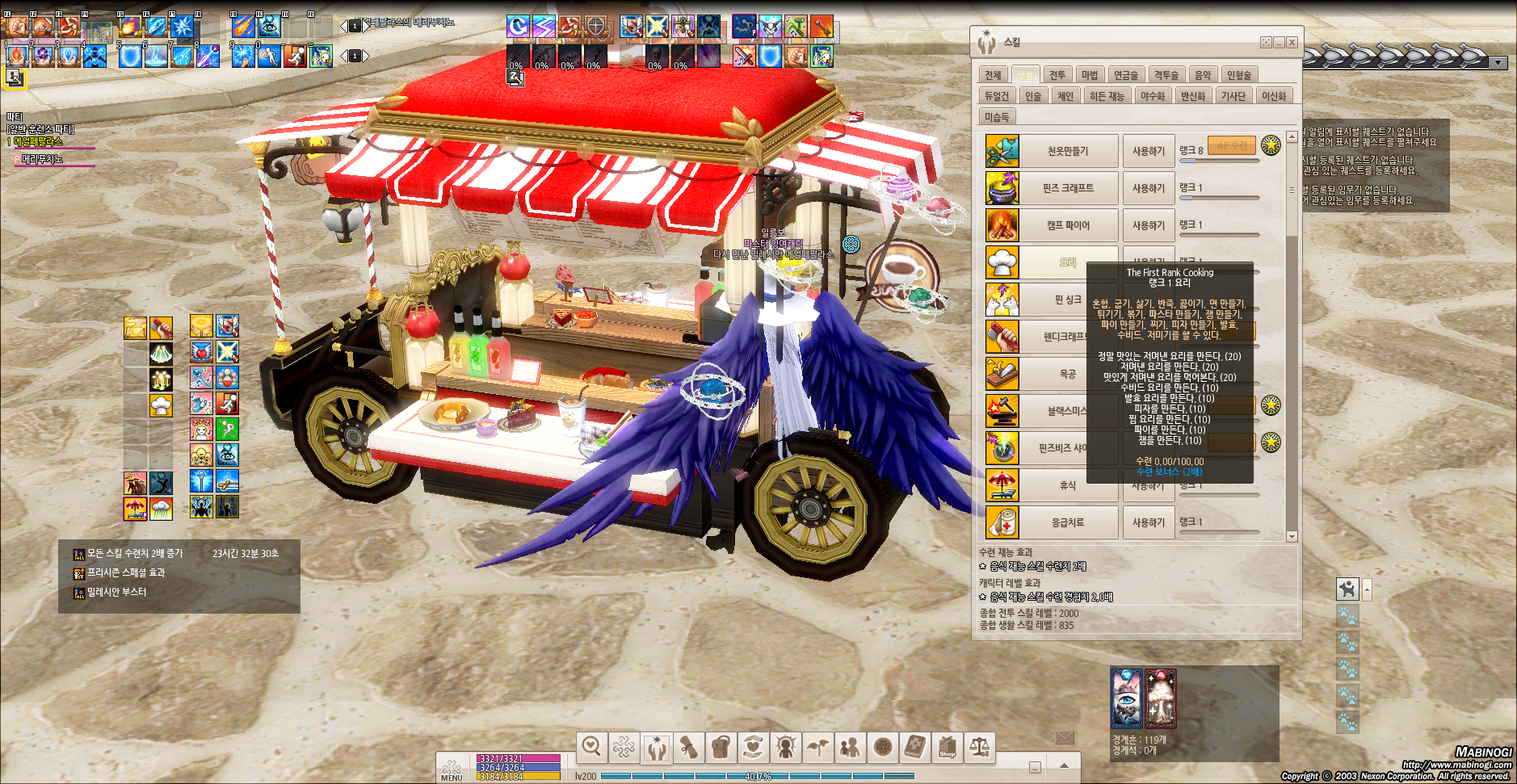Screen dimensions: 1517x784
Task: Minimize the bottom menu bar small button
Action: tap(1035, 767)
